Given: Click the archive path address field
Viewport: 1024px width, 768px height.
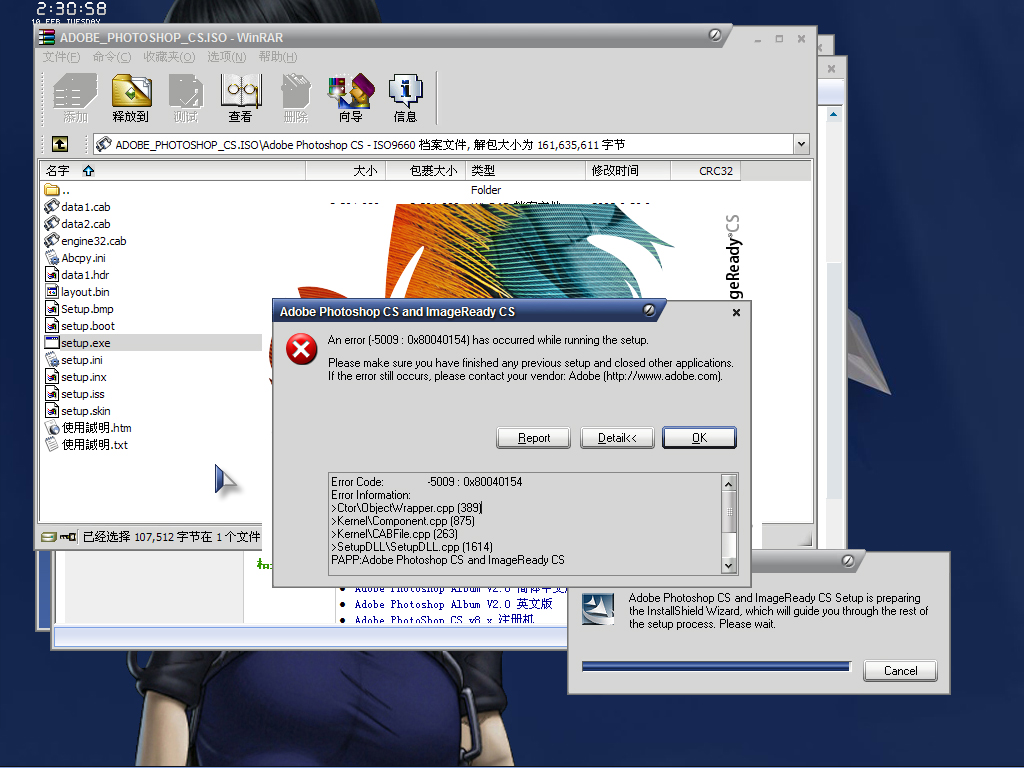Looking at the screenshot, I should [x=444, y=144].
